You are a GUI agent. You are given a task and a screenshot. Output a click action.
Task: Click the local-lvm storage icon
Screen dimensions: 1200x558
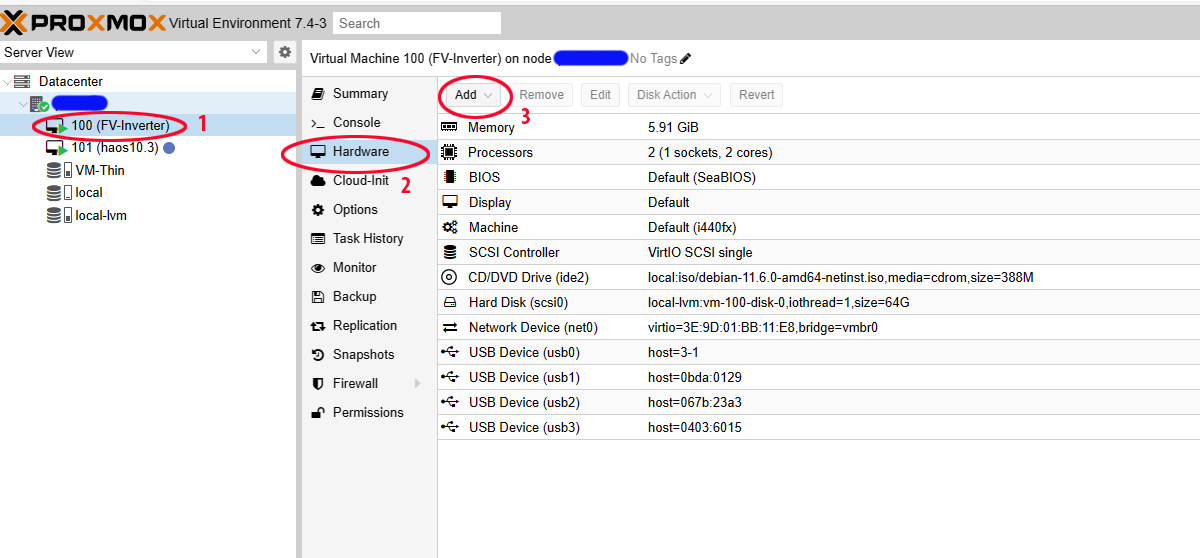click(59, 215)
